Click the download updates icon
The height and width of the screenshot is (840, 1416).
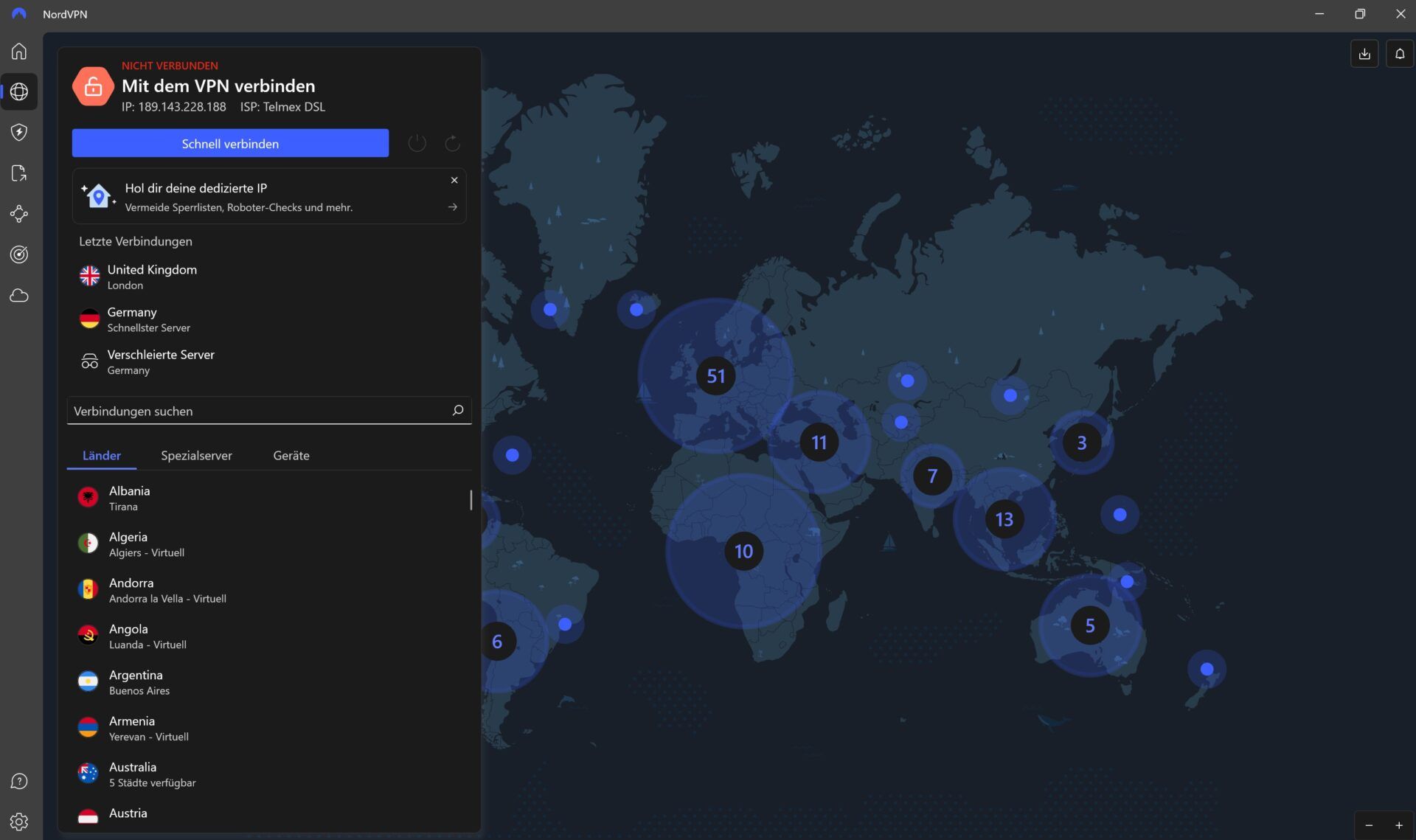(1364, 54)
